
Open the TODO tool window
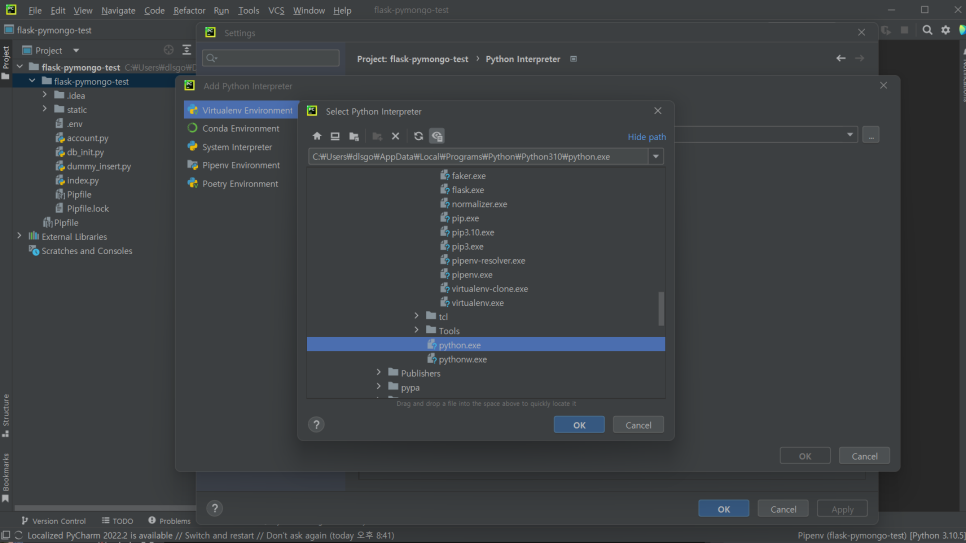pos(118,521)
